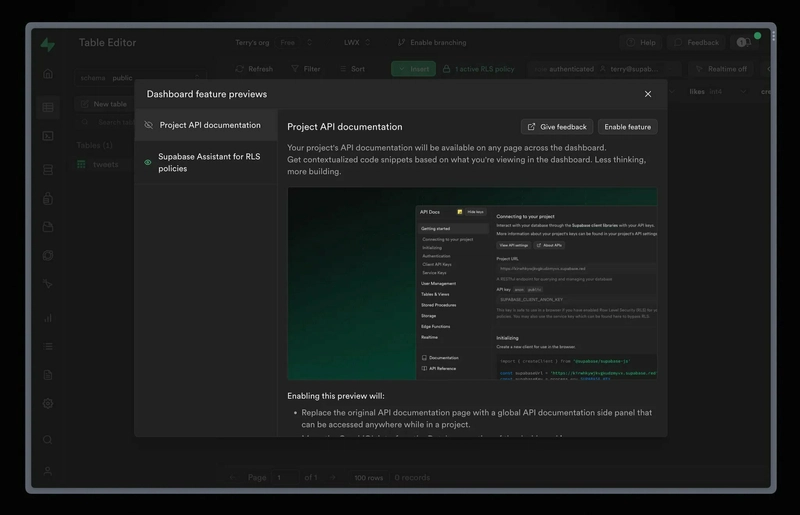The height and width of the screenshot is (515, 800).
Task: Open the schema public dropdown
Action: (139, 78)
